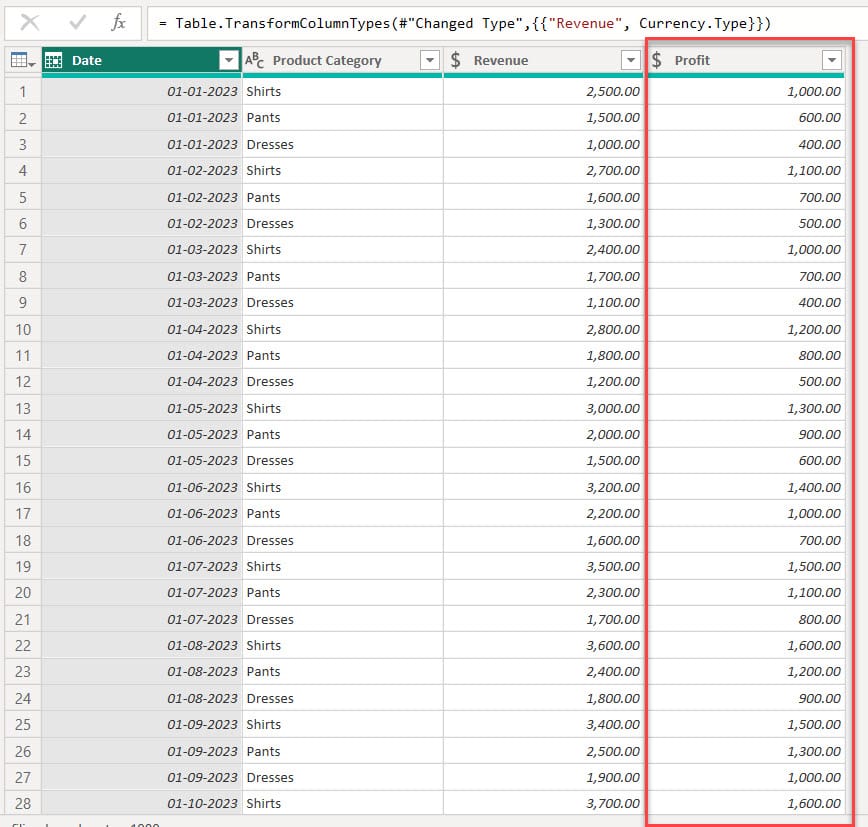The image size is (868, 827).
Task: Select the Profit column header
Action: click(x=746, y=60)
